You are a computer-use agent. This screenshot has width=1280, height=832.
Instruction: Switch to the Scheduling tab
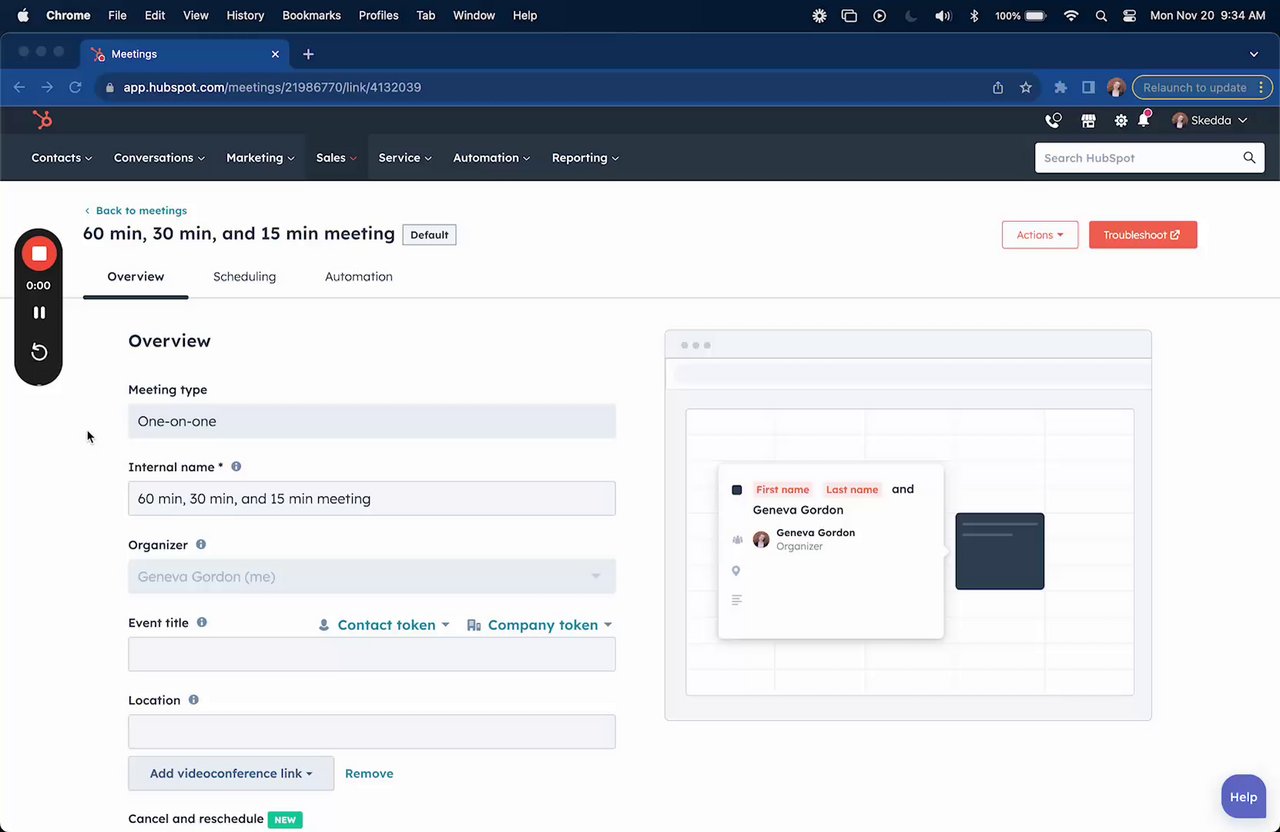coord(244,277)
